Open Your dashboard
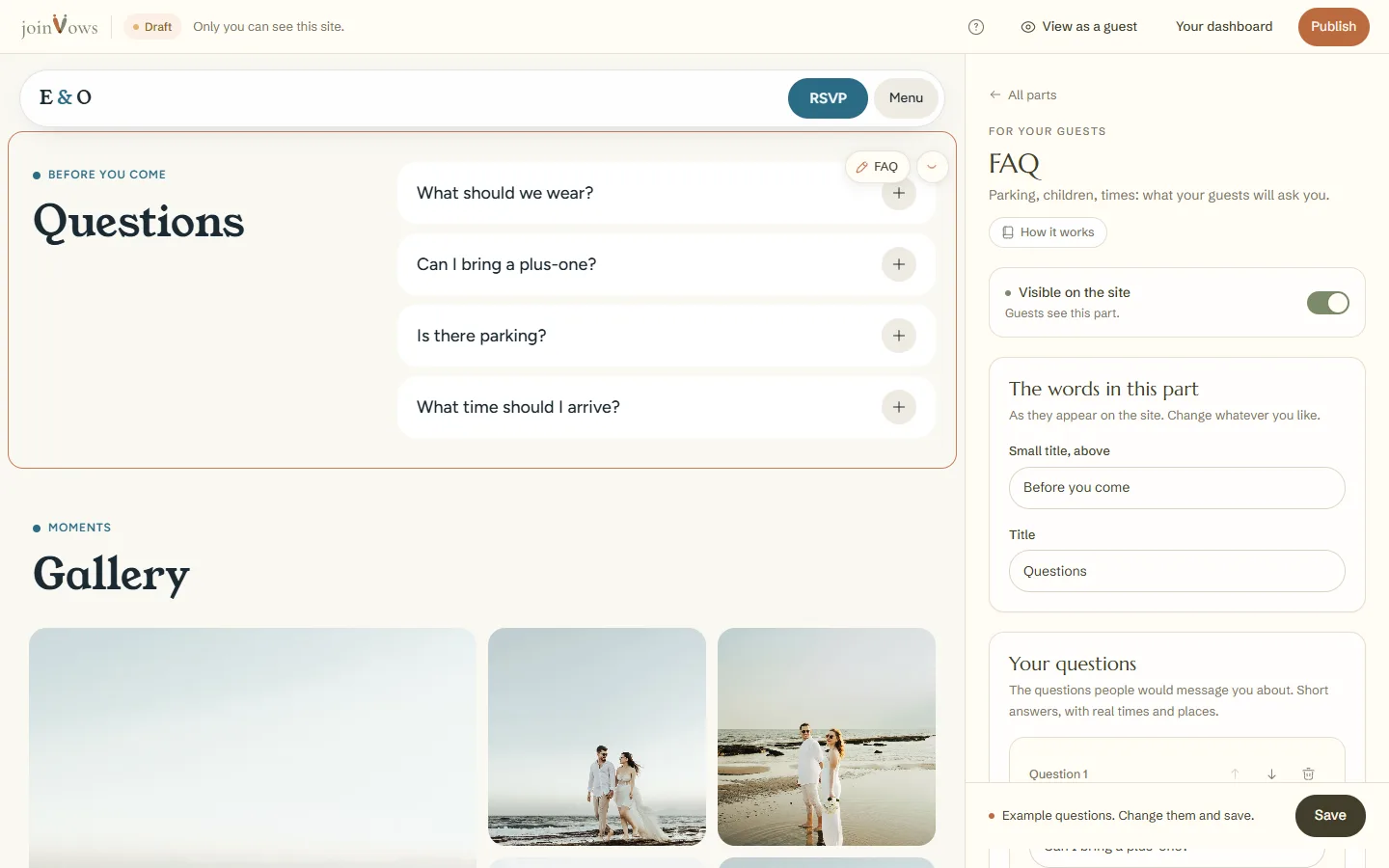 [1224, 27]
